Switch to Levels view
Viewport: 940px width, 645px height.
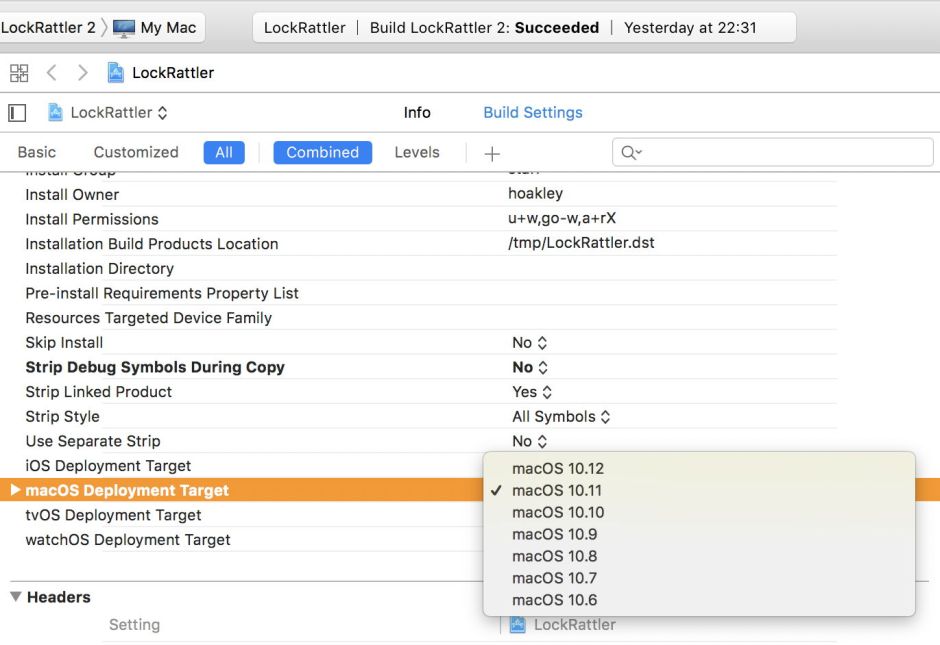(x=417, y=153)
